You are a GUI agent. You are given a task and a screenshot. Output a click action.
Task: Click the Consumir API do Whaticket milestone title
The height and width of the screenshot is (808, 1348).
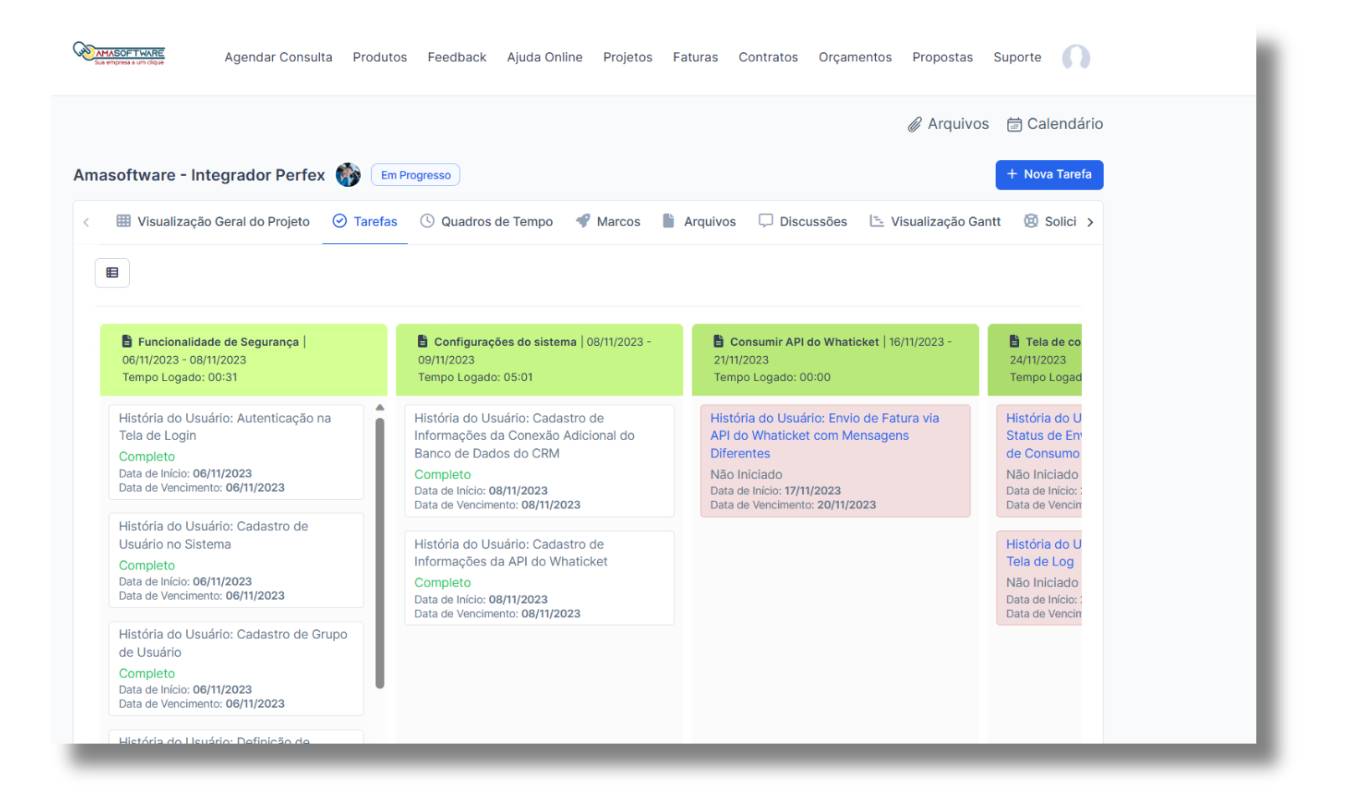pyautogui.click(x=805, y=342)
